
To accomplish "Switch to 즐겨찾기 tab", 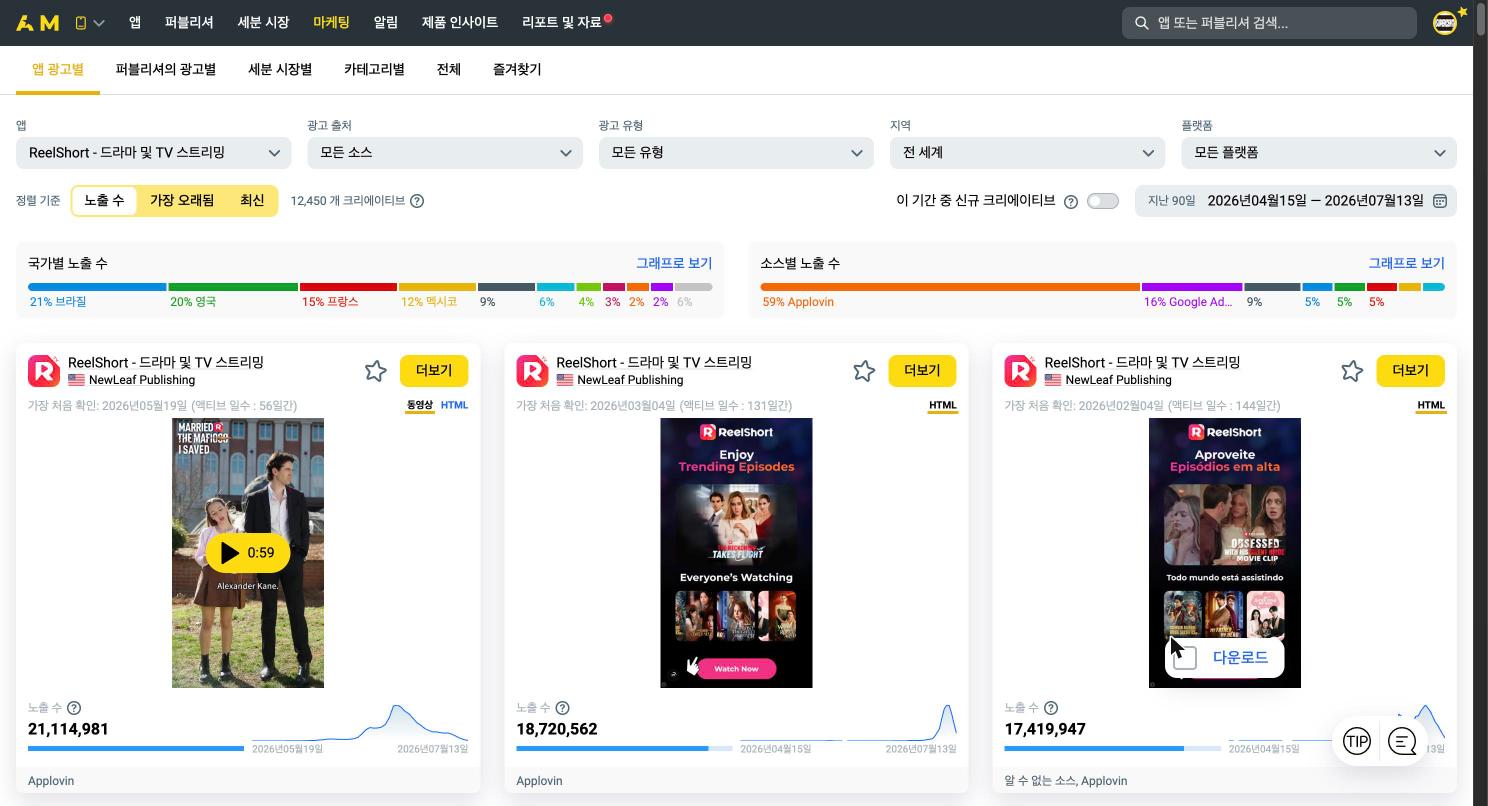I will click(517, 70).
